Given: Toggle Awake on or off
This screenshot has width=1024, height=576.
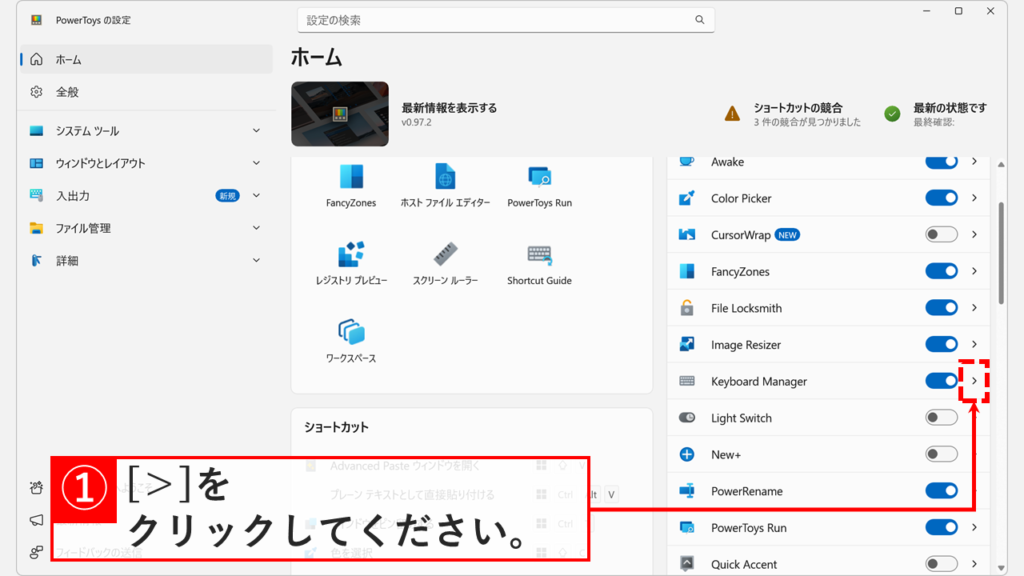Looking at the screenshot, I should pyautogui.click(x=940, y=161).
